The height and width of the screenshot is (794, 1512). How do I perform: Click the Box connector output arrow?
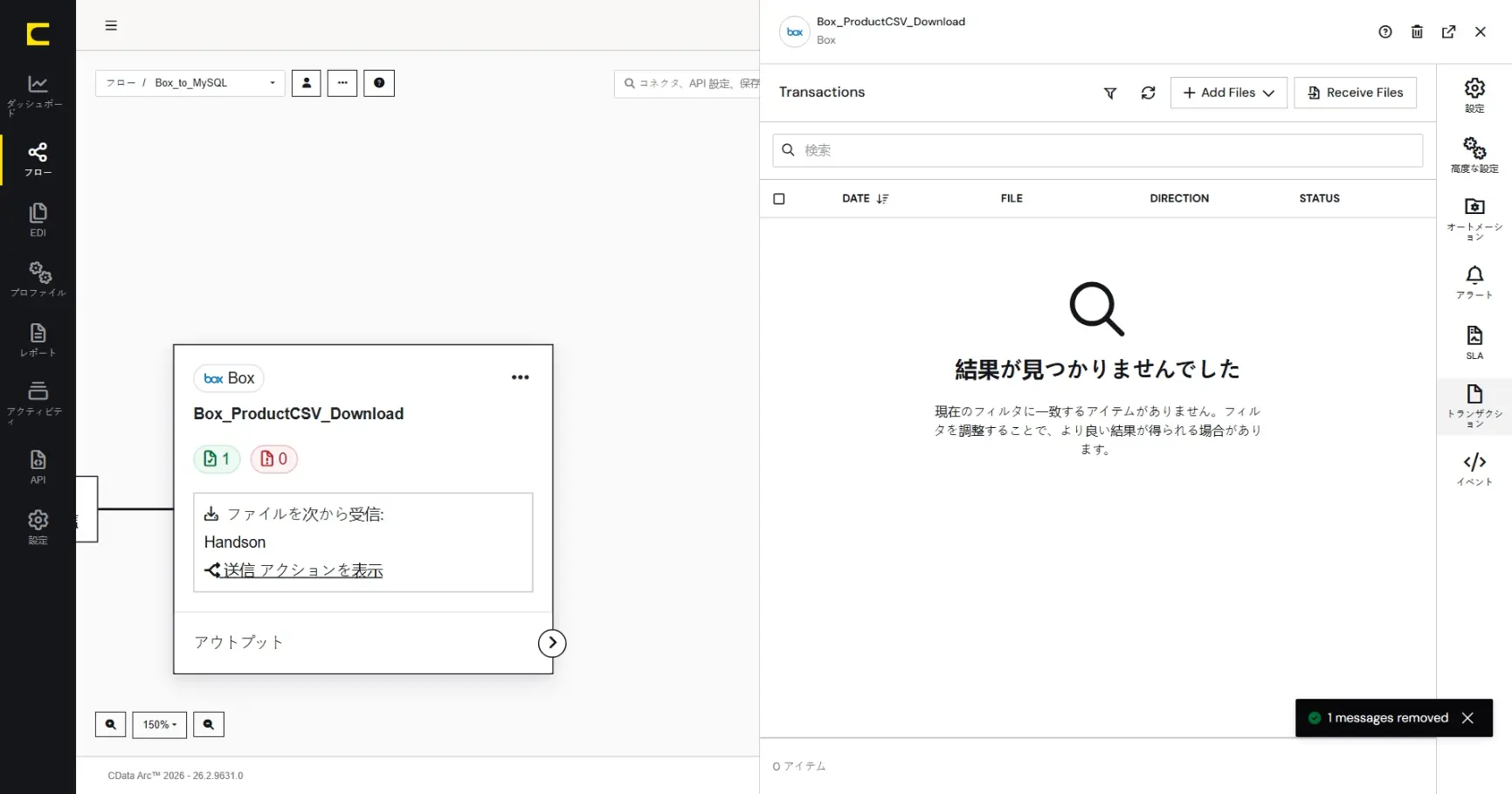pos(552,643)
